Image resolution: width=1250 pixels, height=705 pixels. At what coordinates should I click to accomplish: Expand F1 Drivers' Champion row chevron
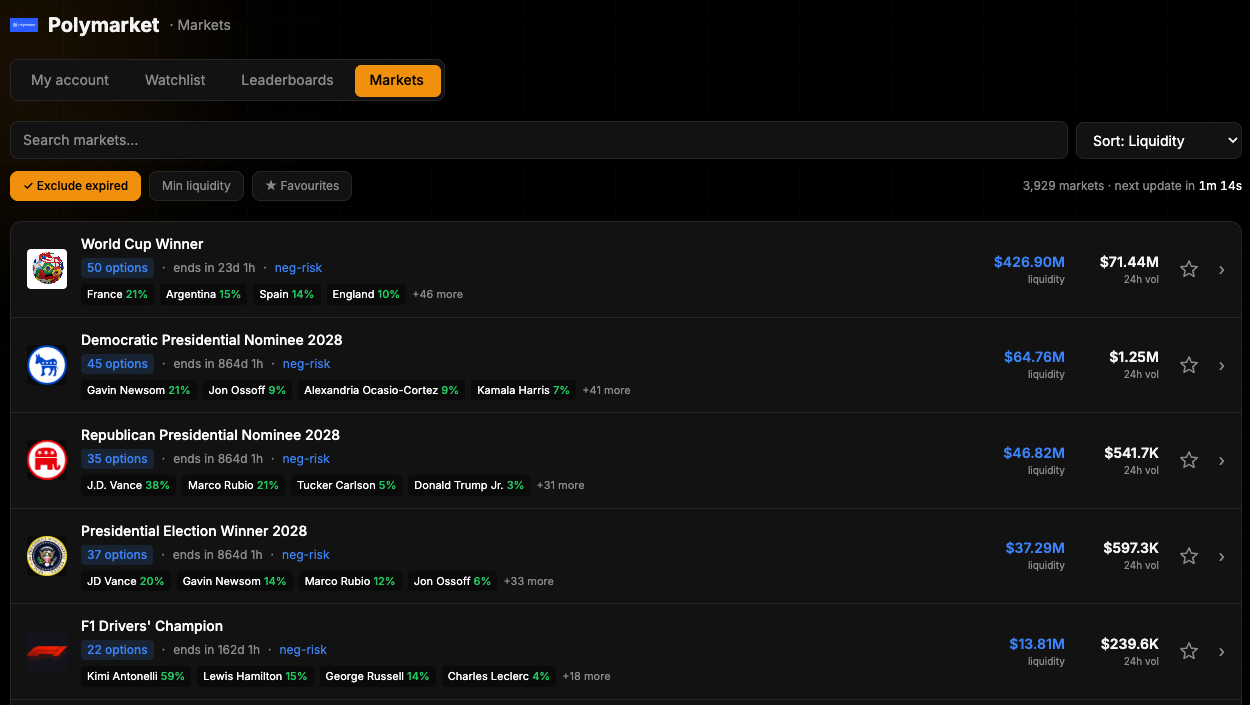pos(1222,651)
